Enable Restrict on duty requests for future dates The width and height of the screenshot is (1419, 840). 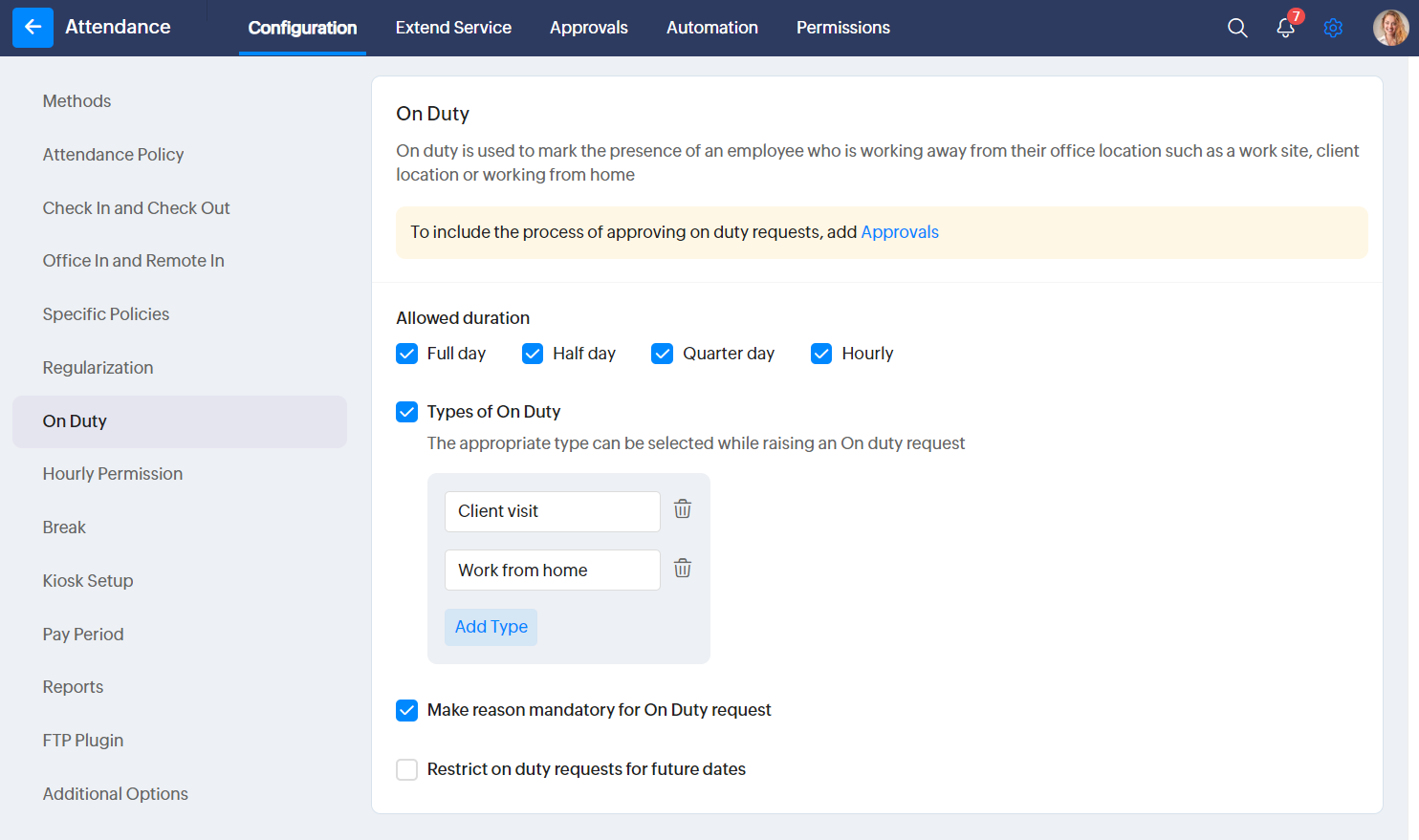click(407, 769)
